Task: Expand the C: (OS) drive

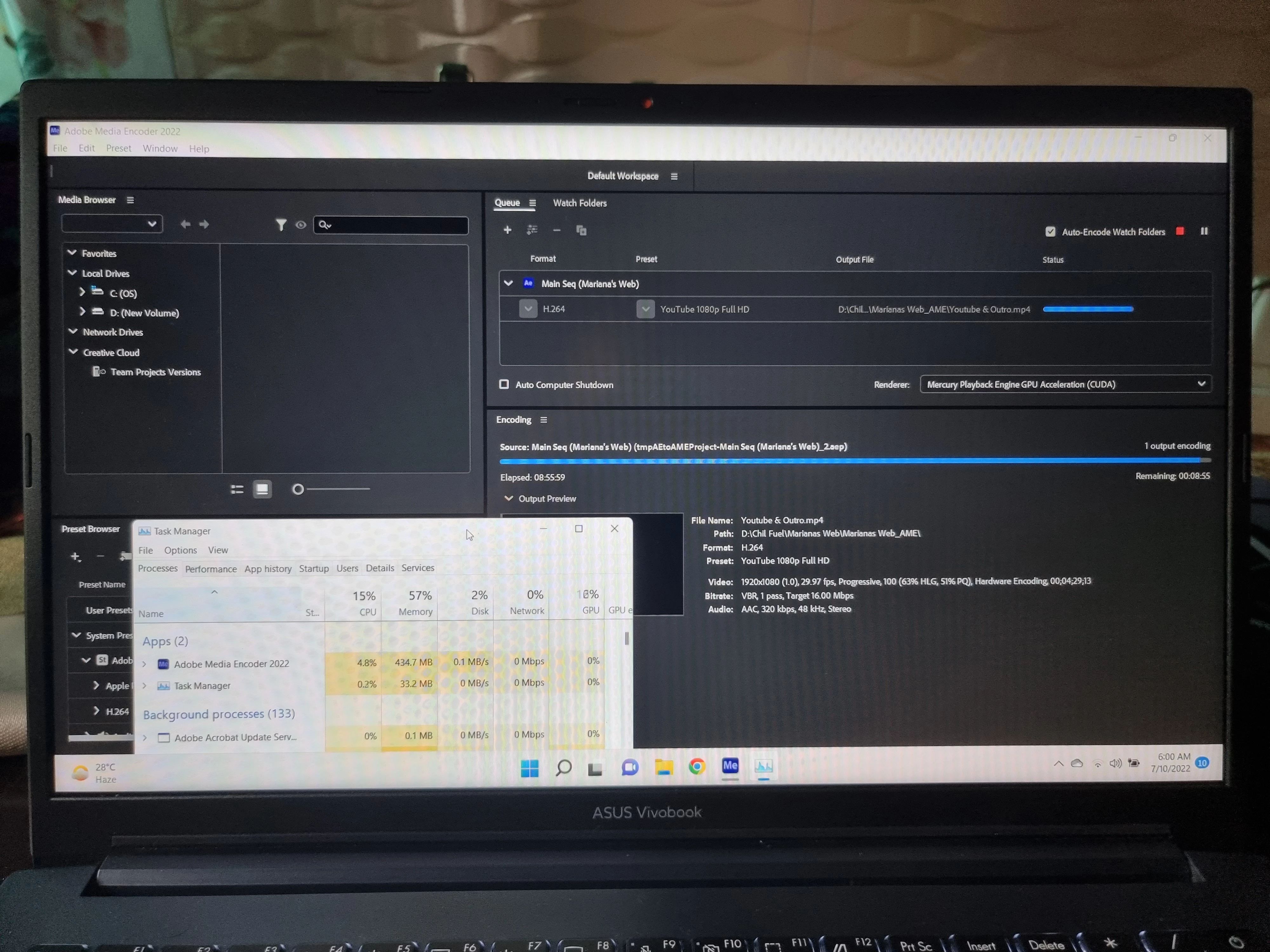Action: tap(82, 292)
